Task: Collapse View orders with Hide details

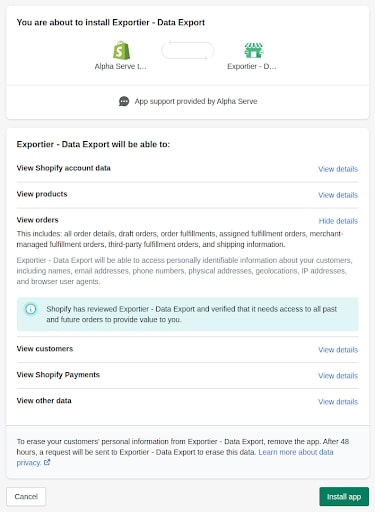Action: point(338,221)
